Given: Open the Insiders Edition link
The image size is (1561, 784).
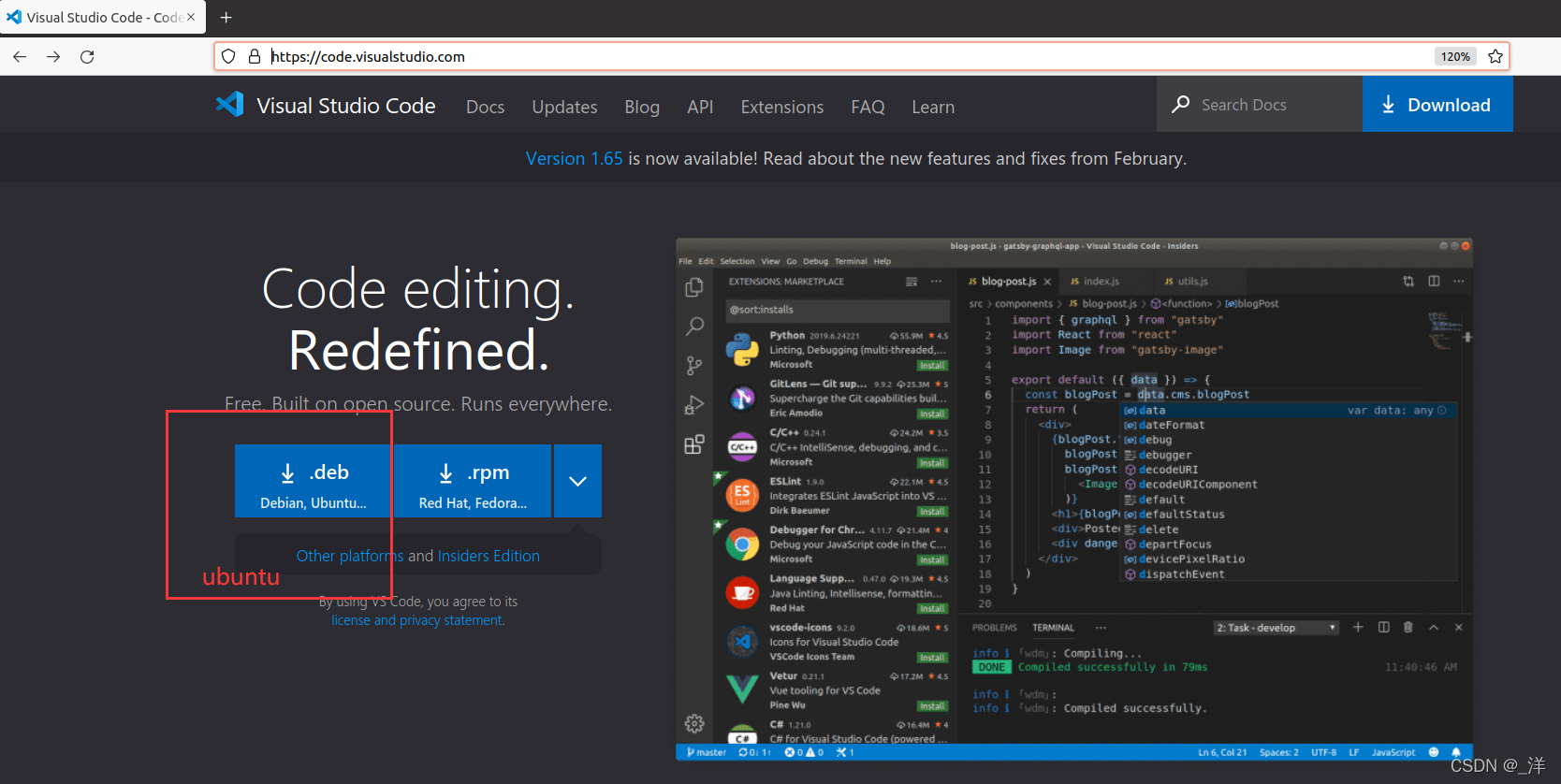Looking at the screenshot, I should (489, 556).
